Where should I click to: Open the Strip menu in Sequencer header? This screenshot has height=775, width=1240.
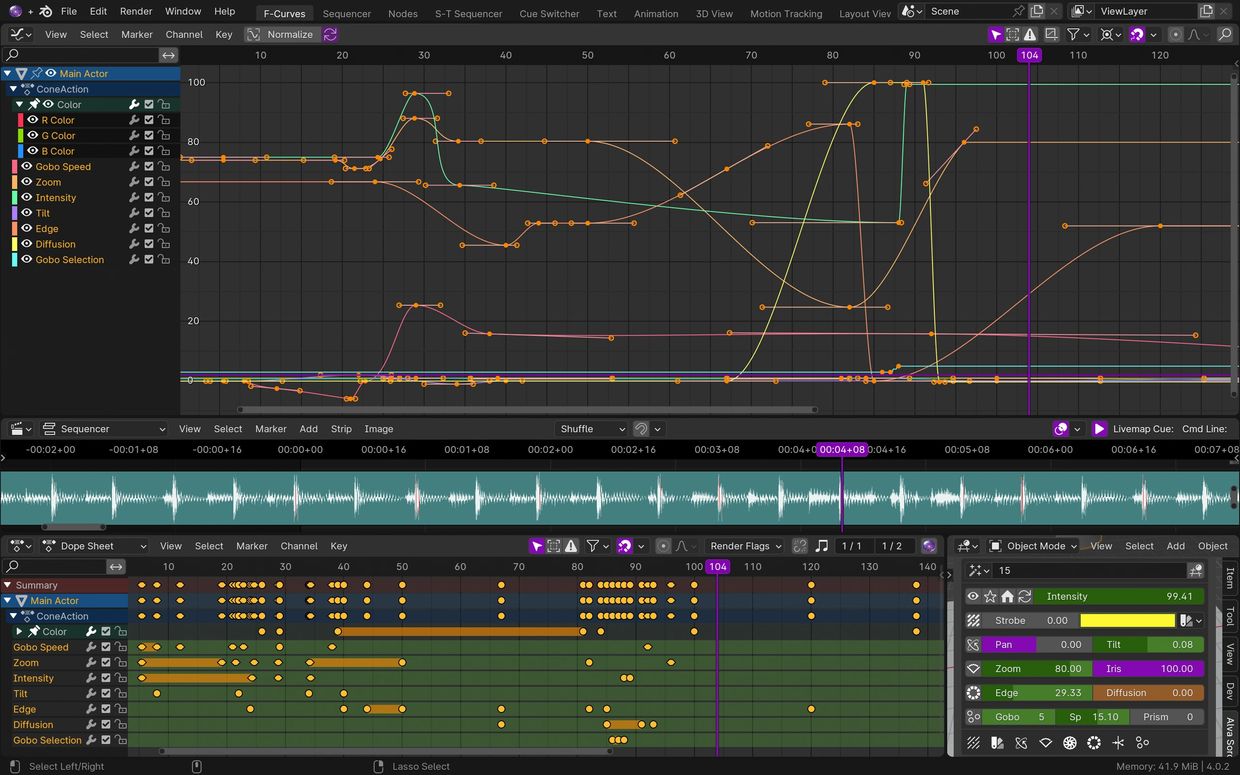point(341,429)
